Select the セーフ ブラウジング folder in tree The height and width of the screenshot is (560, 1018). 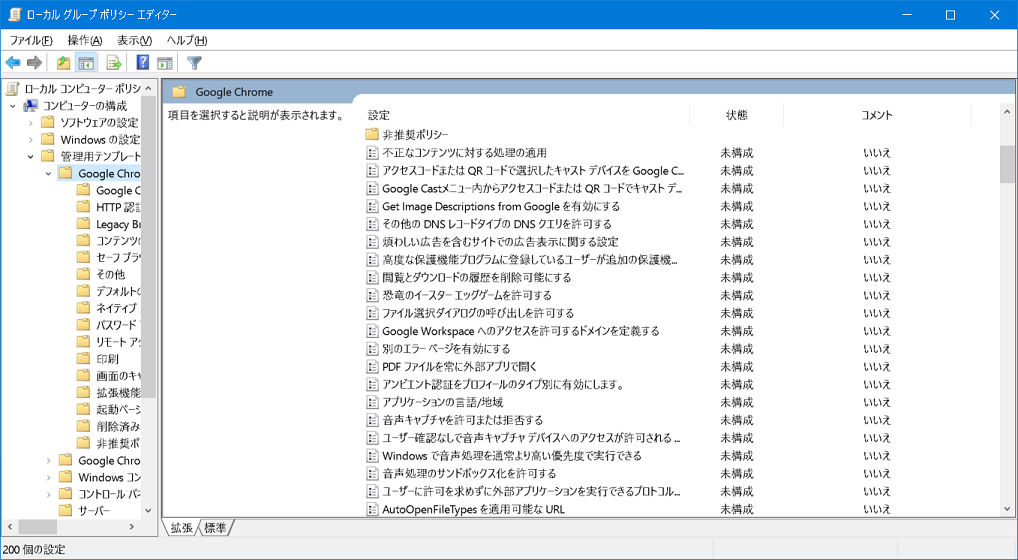(x=108, y=258)
